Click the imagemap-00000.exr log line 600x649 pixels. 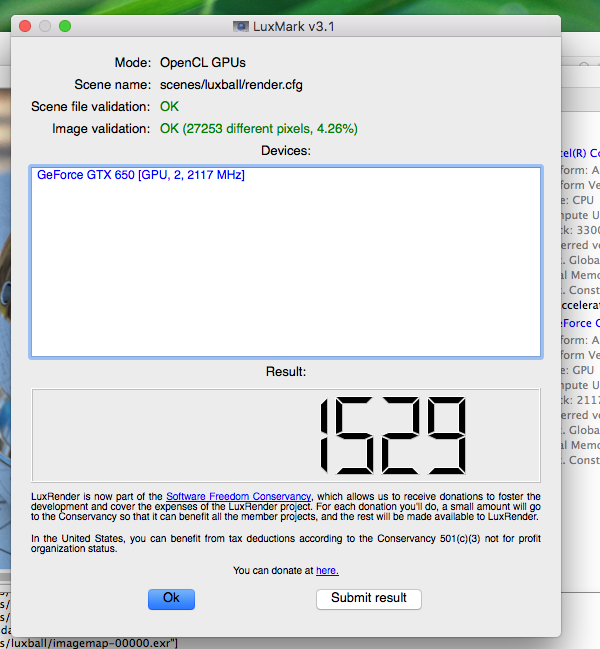click(89, 643)
